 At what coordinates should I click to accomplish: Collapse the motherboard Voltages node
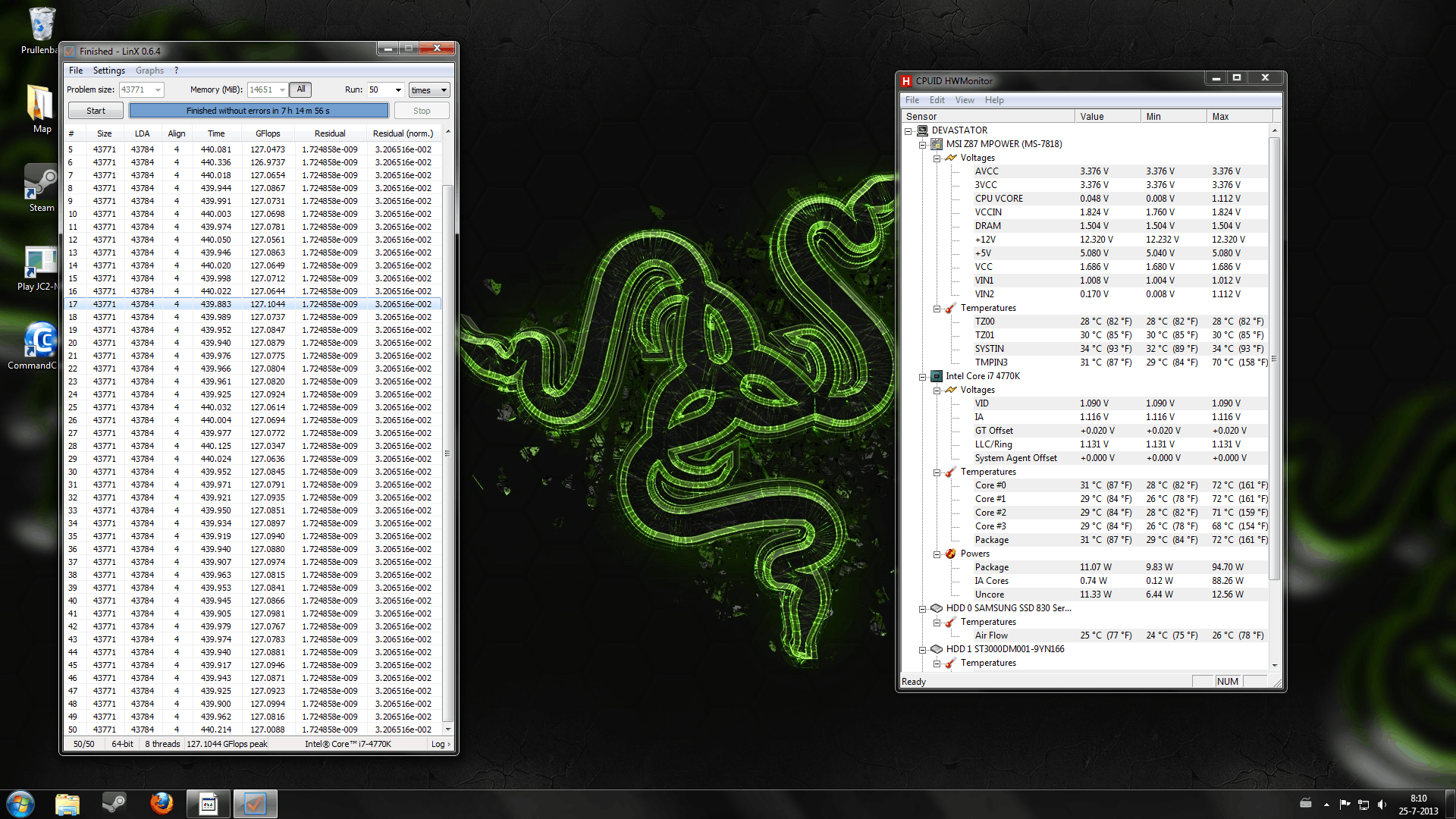coord(937,158)
